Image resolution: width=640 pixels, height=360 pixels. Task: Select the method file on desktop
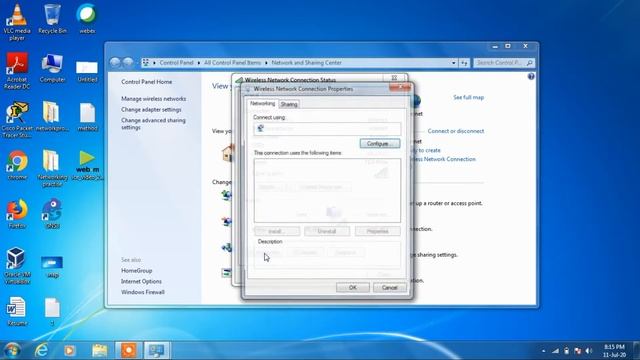[87, 117]
